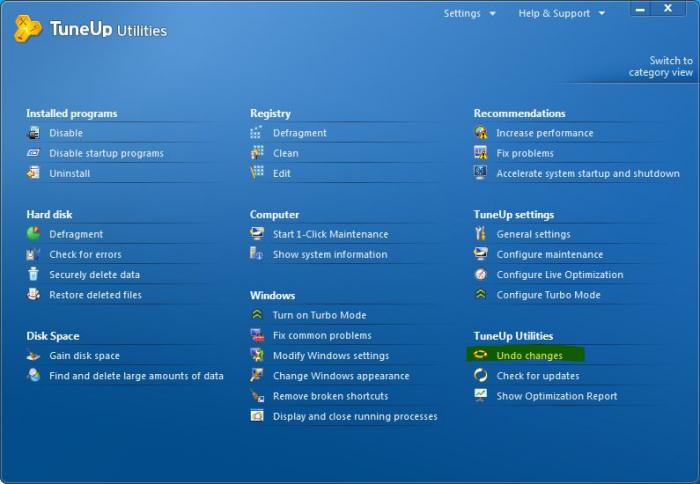Click the Start 1-Click Maintenance icon
700x484 pixels.
[x=257, y=234]
